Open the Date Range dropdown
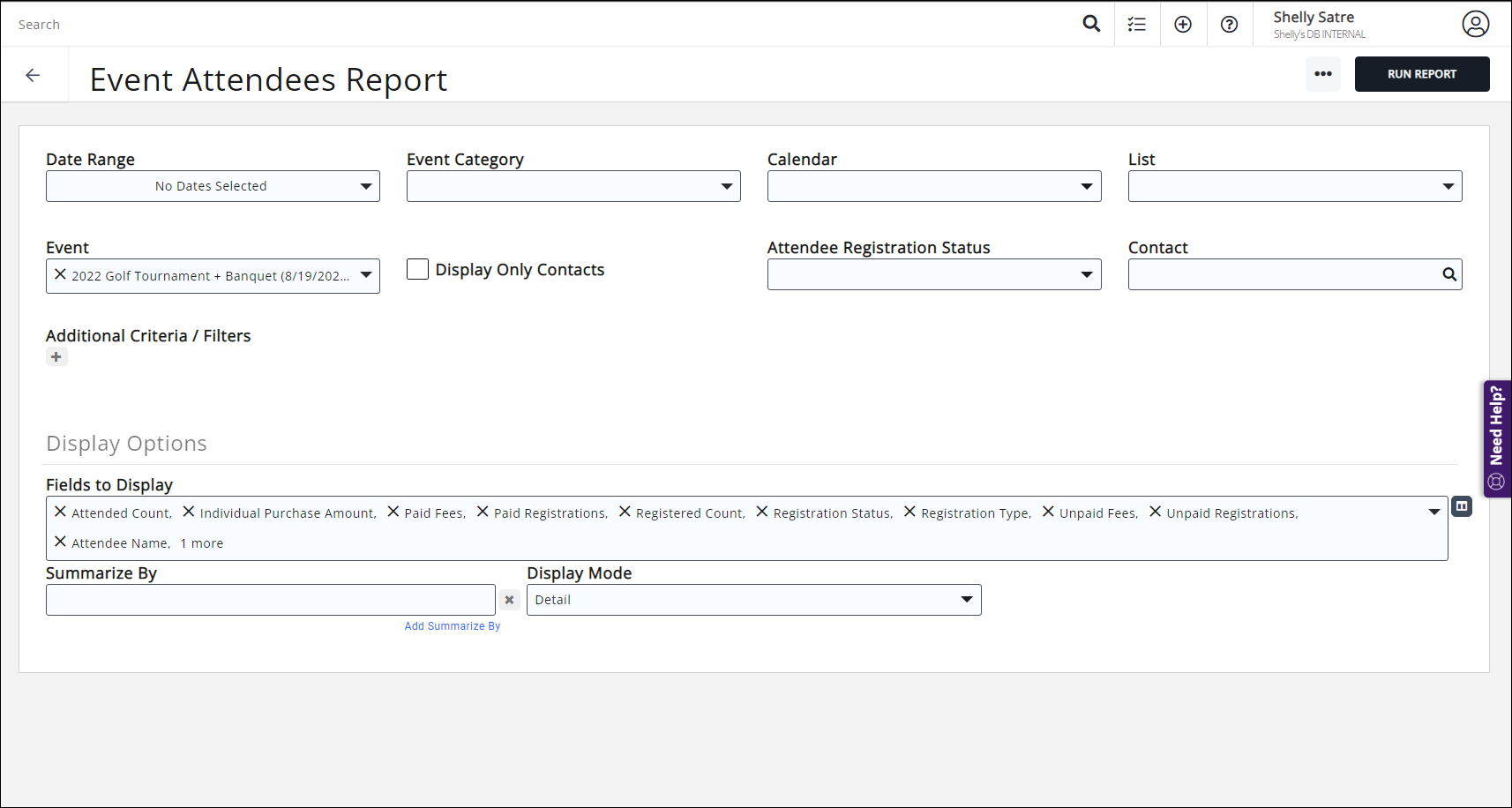The width and height of the screenshot is (1512, 808). (213, 186)
